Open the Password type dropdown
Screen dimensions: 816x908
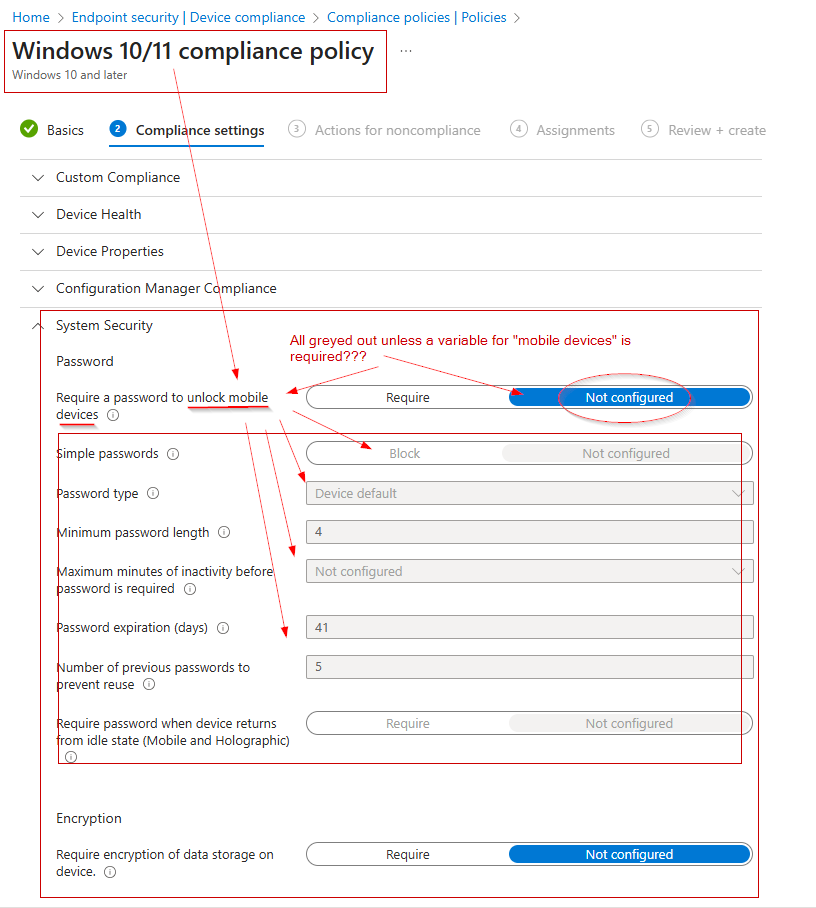(529, 493)
